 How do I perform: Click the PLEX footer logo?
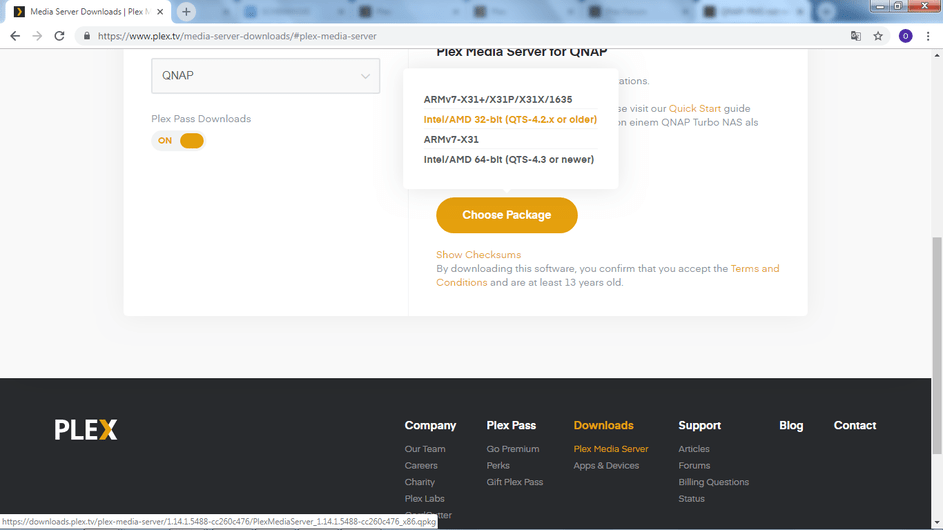point(85,430)
